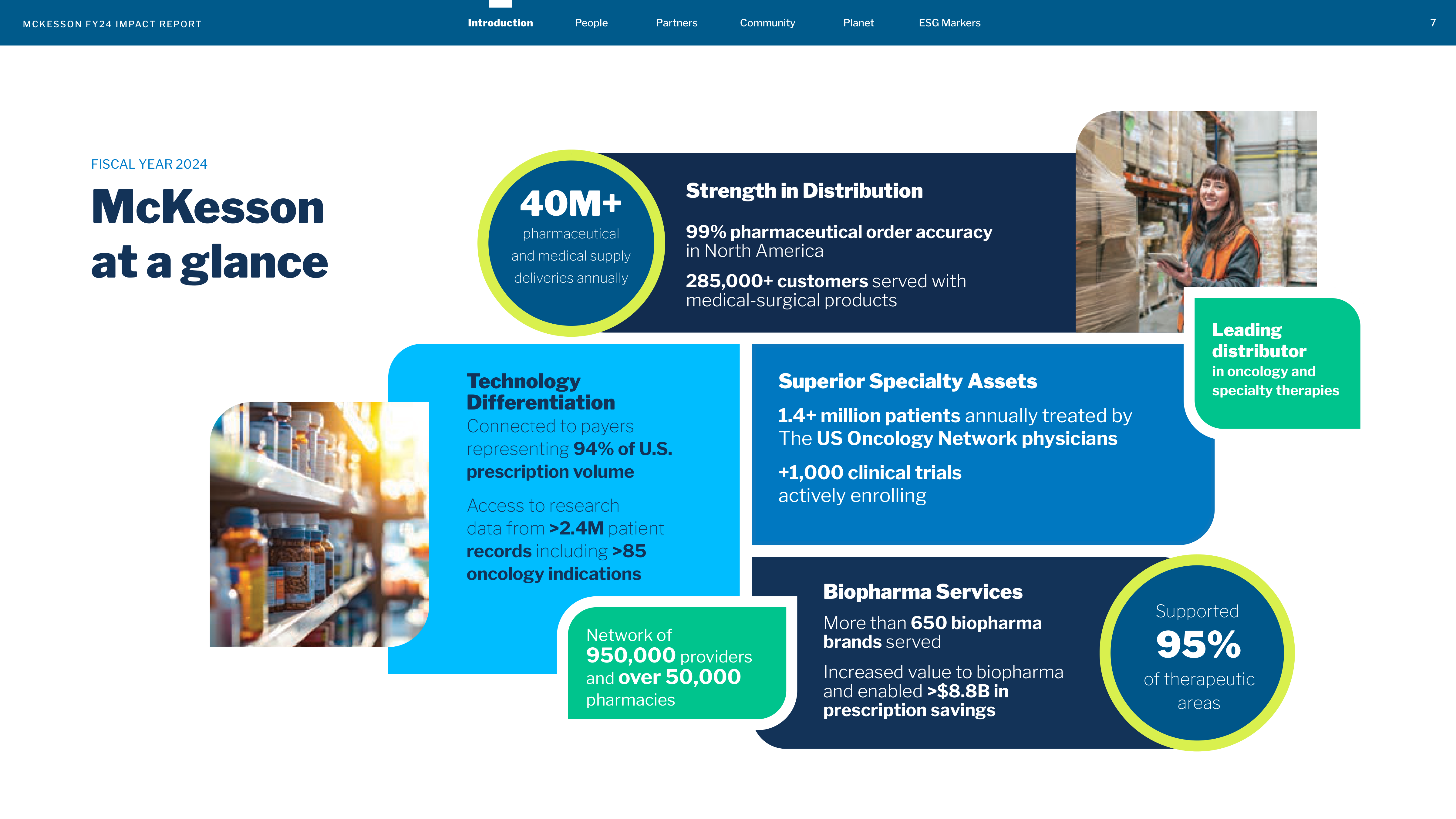This screenshot has height=819, width=1456.
Task: Click the Strength in Distribution heading
Action: (x=804, y=190)
